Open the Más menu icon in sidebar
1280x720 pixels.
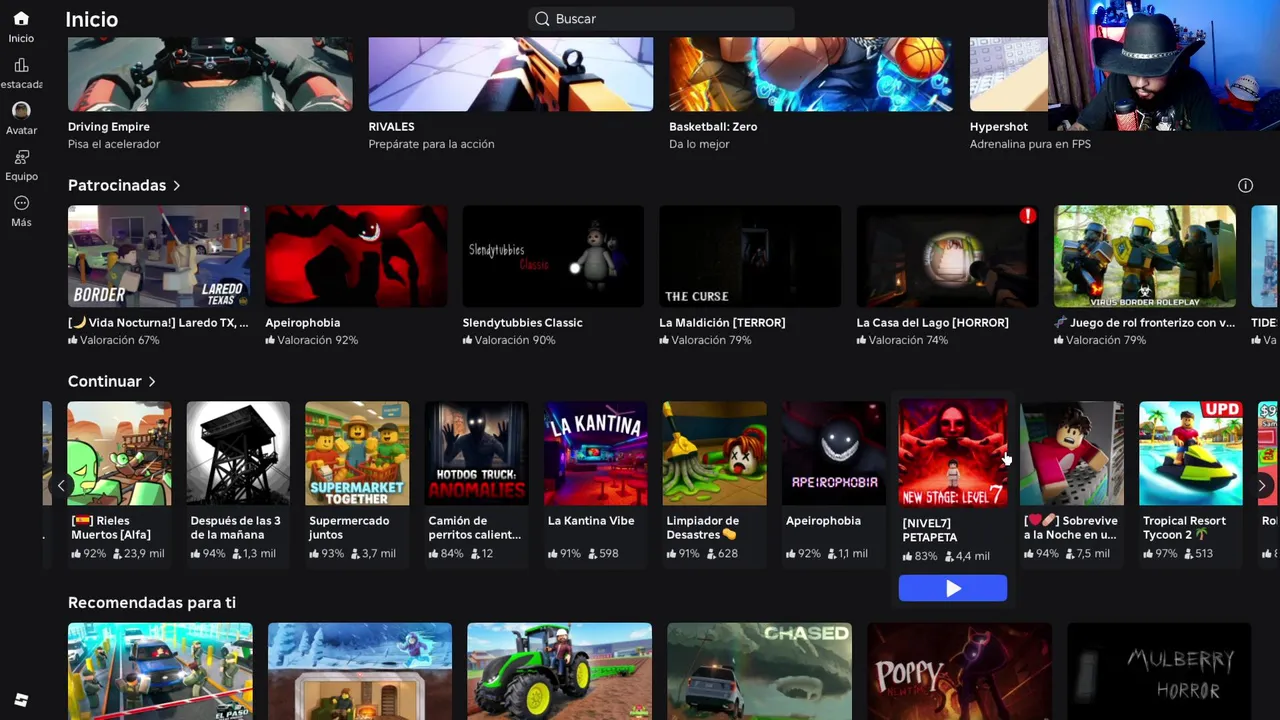[x=21, y=203]
